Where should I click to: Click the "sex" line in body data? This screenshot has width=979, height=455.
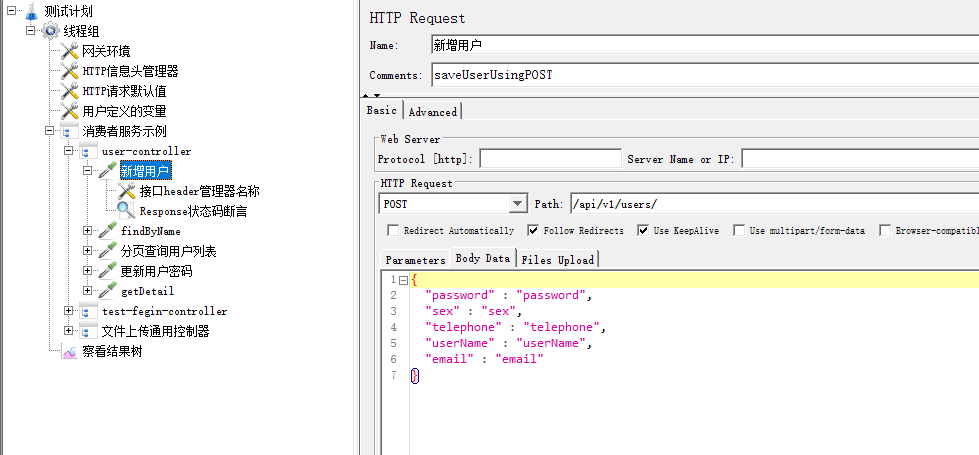click(x=473, y=311)
